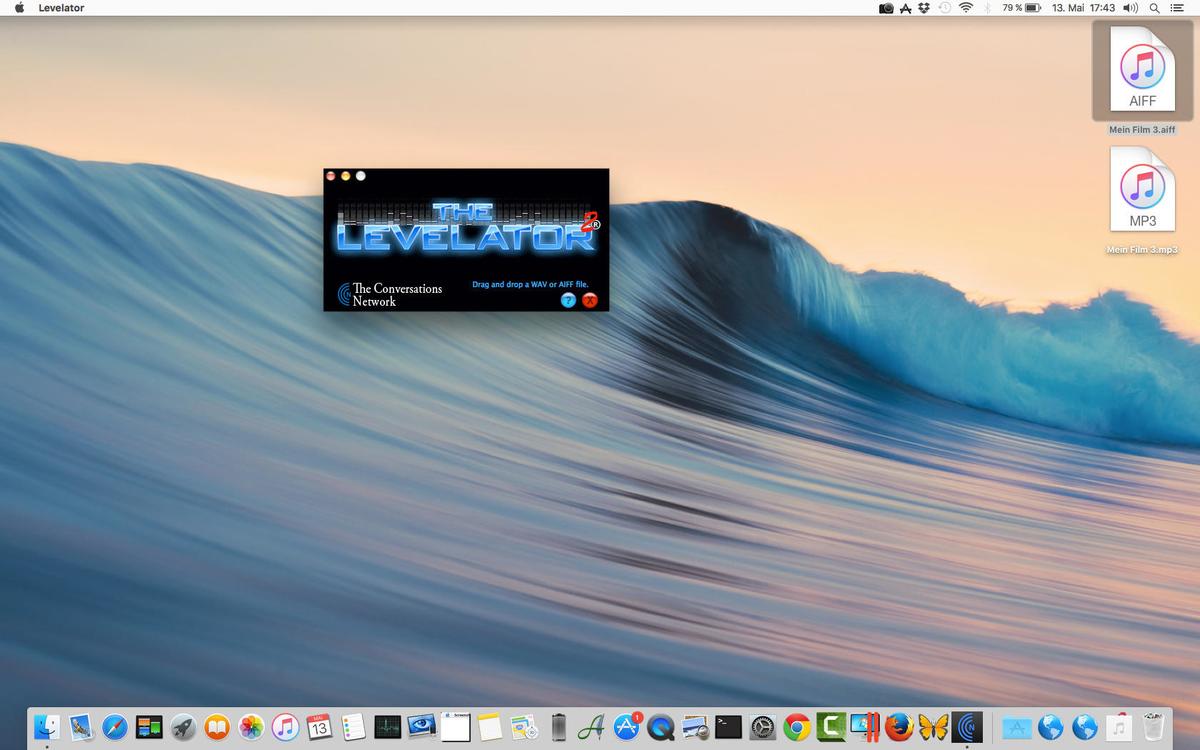
Task: Open the Levelator application menu
Action: pos(61,8)
